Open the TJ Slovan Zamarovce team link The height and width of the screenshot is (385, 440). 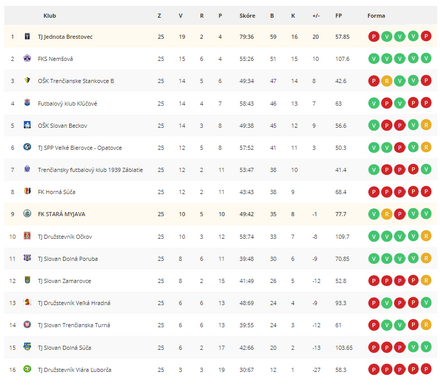tap(64, 281)
